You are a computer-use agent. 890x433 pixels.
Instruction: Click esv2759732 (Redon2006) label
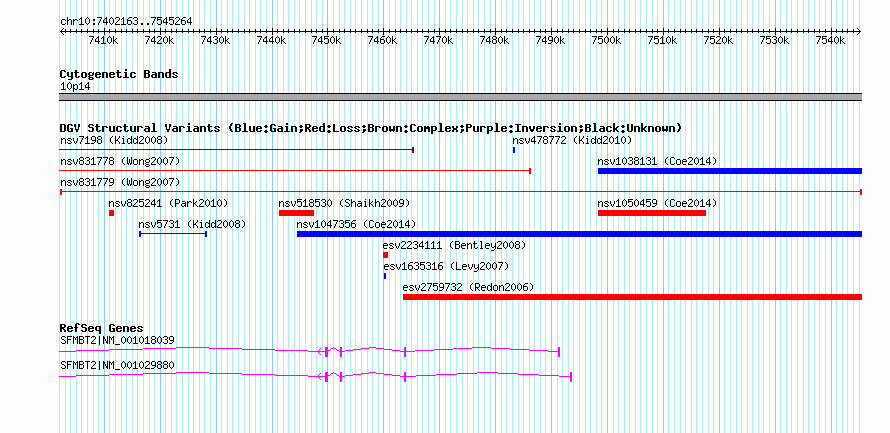[x=468, y=287]
